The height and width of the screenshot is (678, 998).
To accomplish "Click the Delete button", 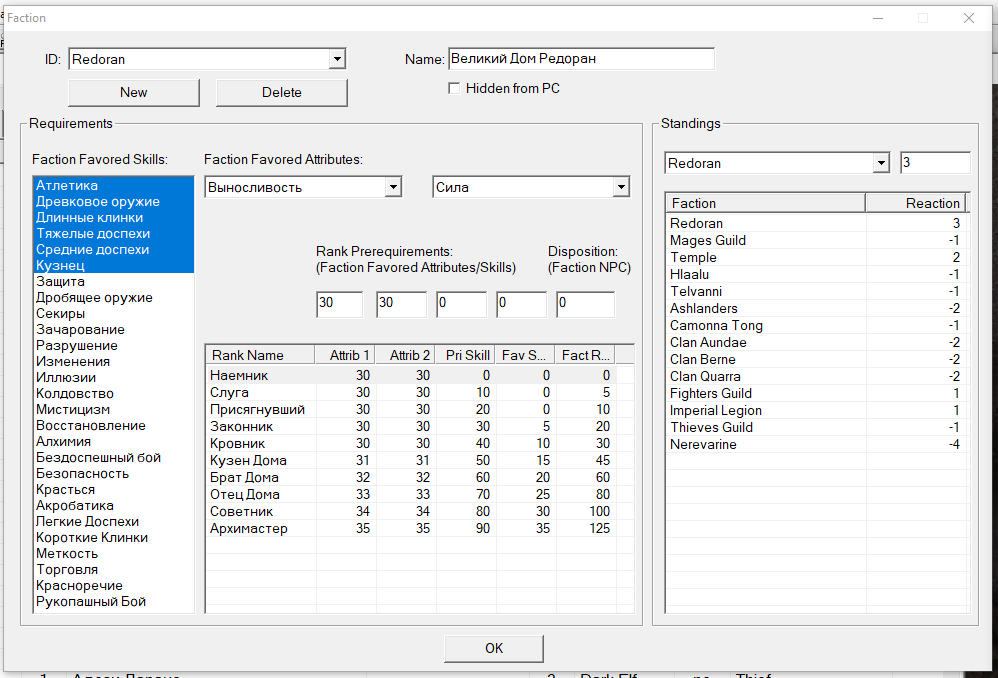I will click(x=281, y=92).
